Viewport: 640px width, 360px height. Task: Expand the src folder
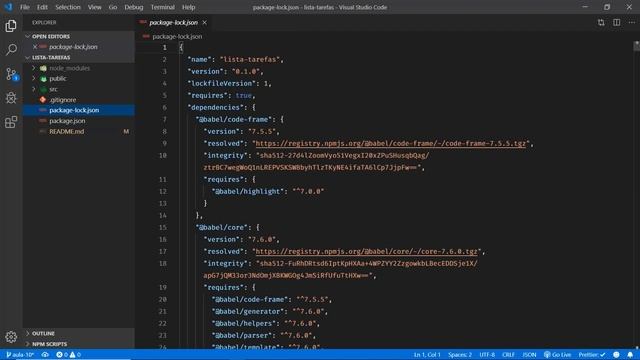34,89
